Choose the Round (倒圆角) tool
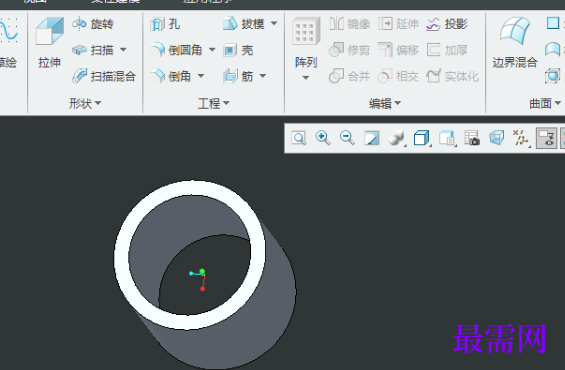The width and height of the screenshot is (565, 370). pos(177,50)
